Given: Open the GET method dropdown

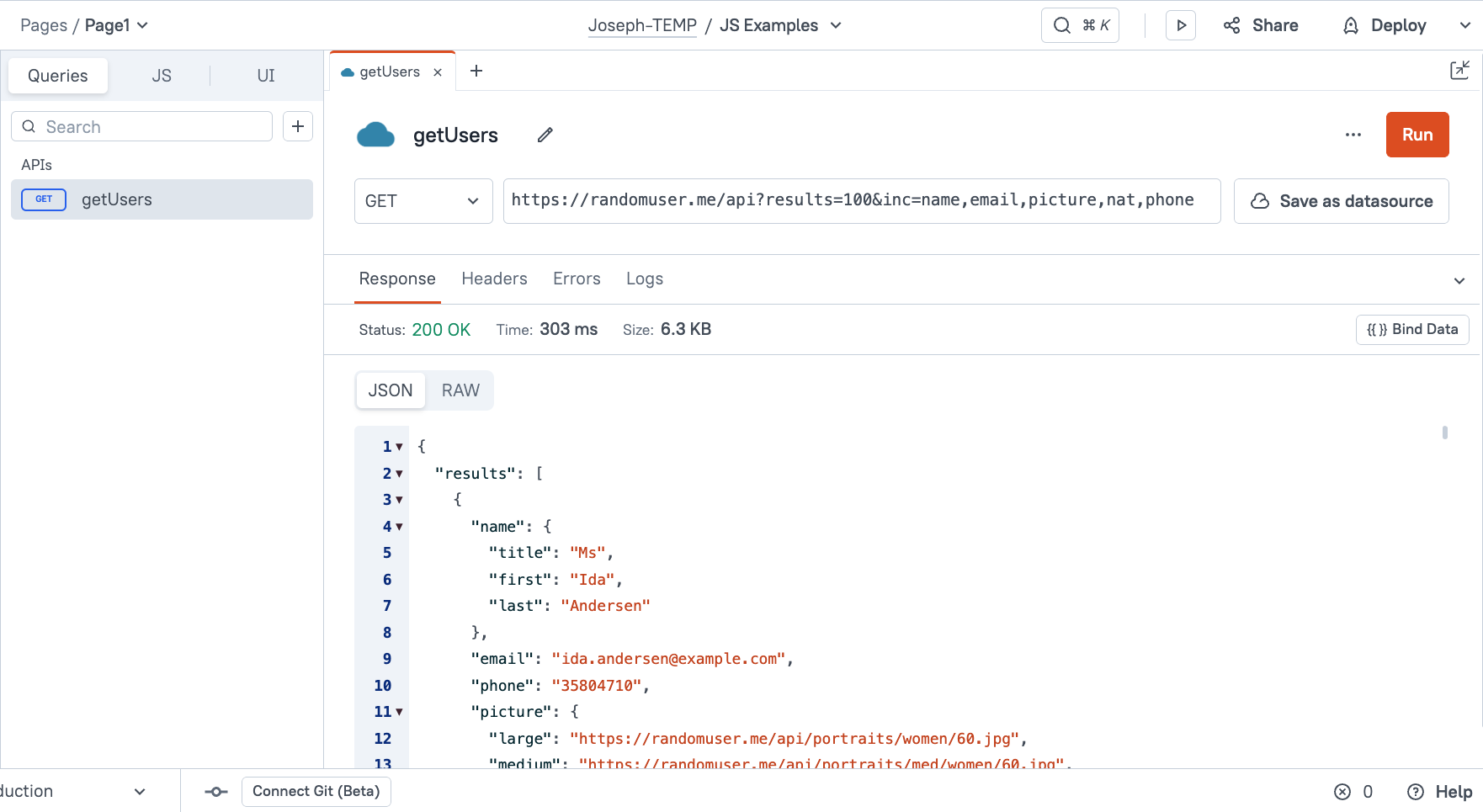Looking at the screenshot, I should [423, 201].
